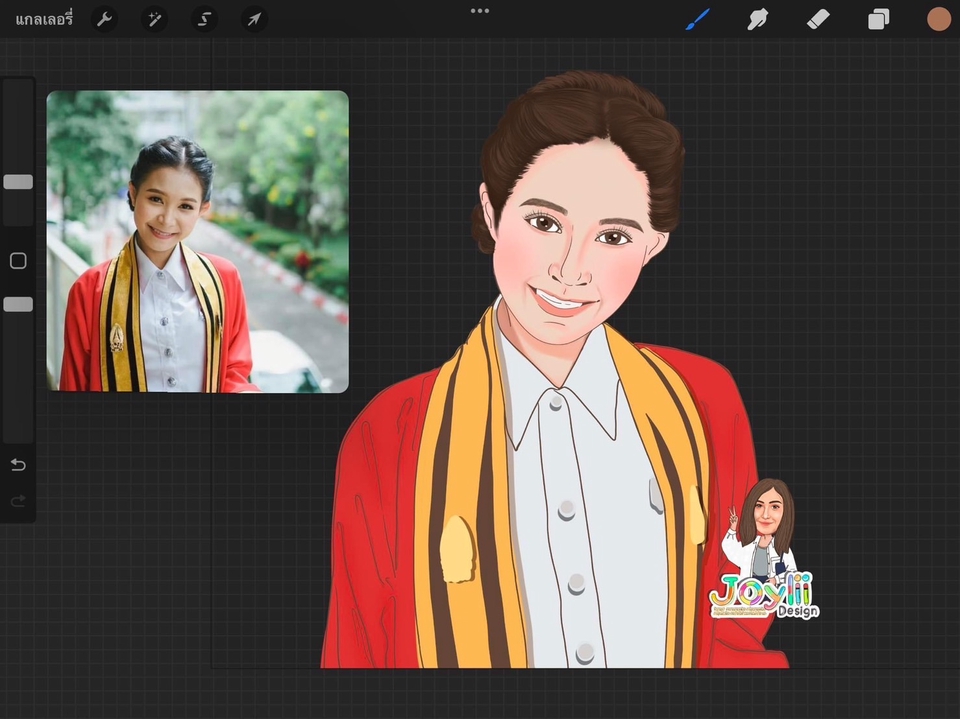The height and width of the screenshot is (719, 960).
Task: Click the Joylii Design logo watermark
Action: pos(763,593)
